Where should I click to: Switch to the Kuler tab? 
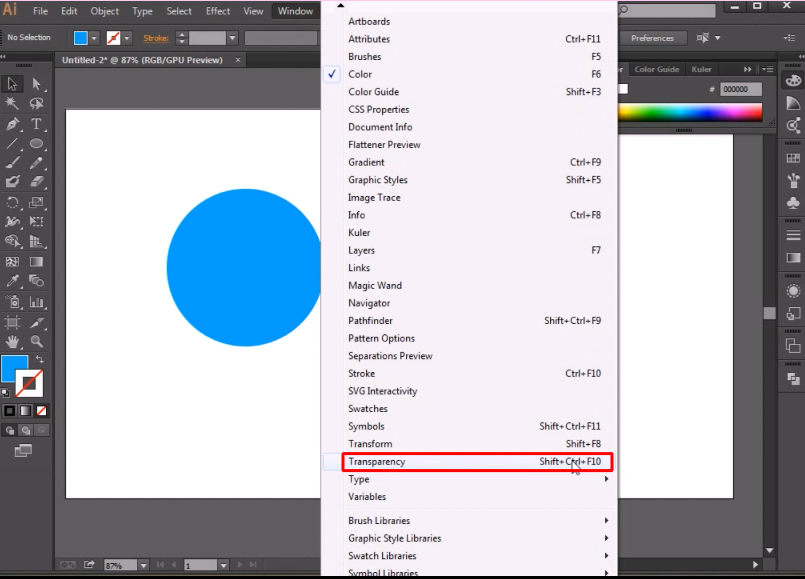click(701, 69)
